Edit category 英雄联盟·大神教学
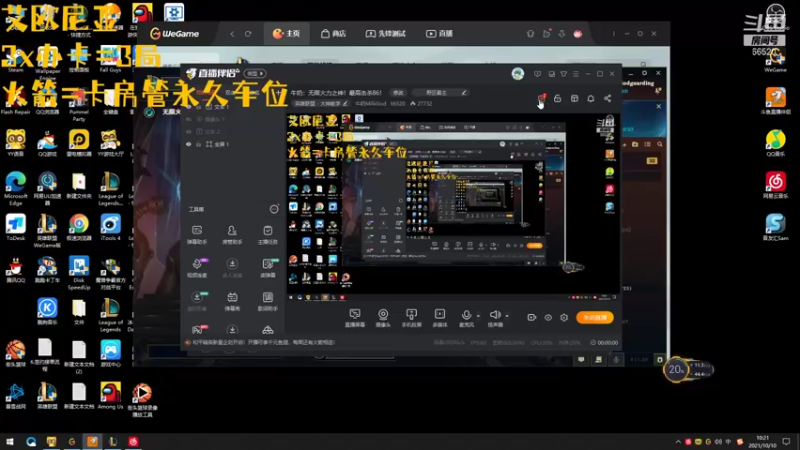Viewport: 800px width, 450px height. pyautogui.click(x=320, y=104)
